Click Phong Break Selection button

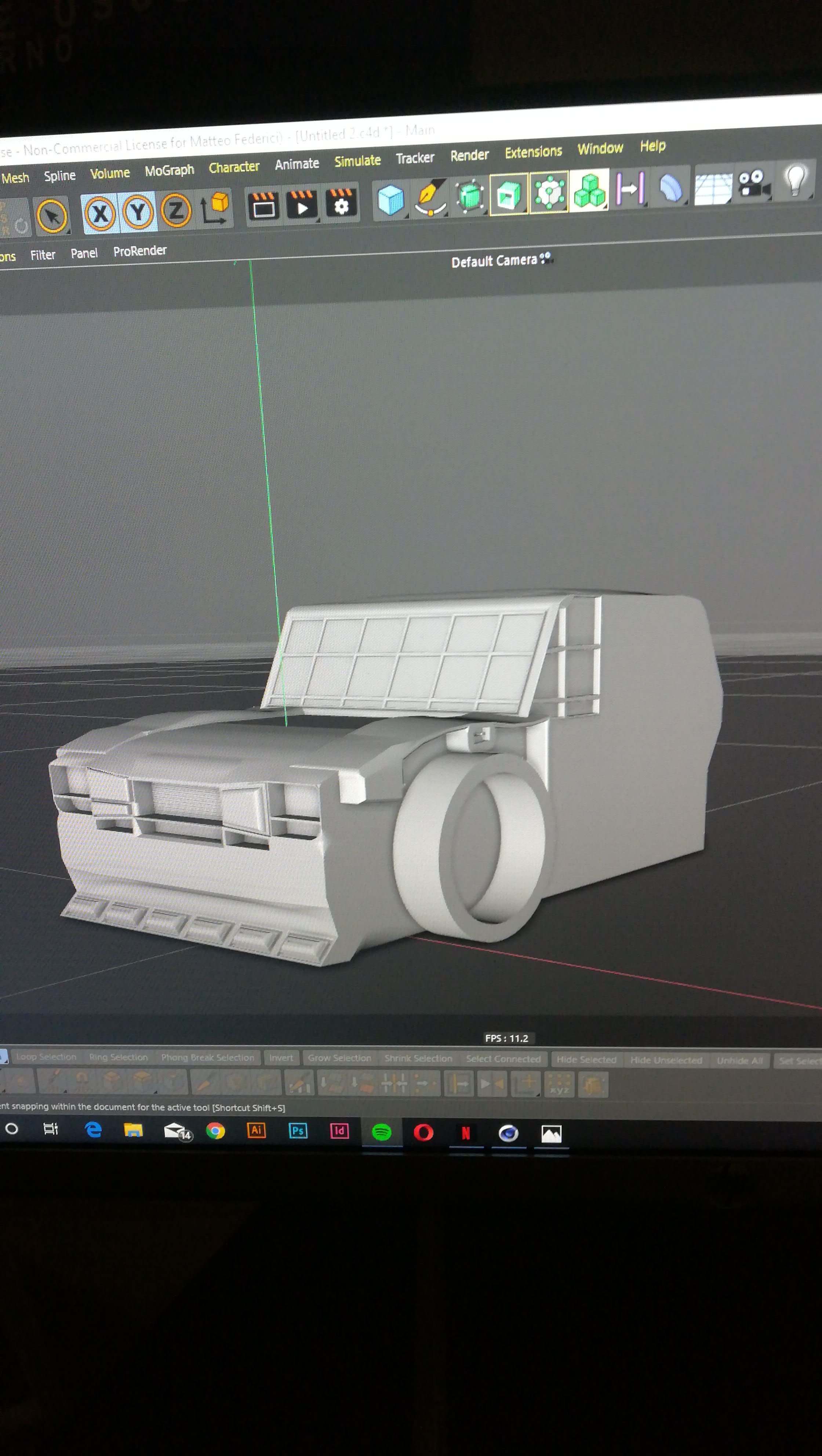click(x=207, y=1058)
